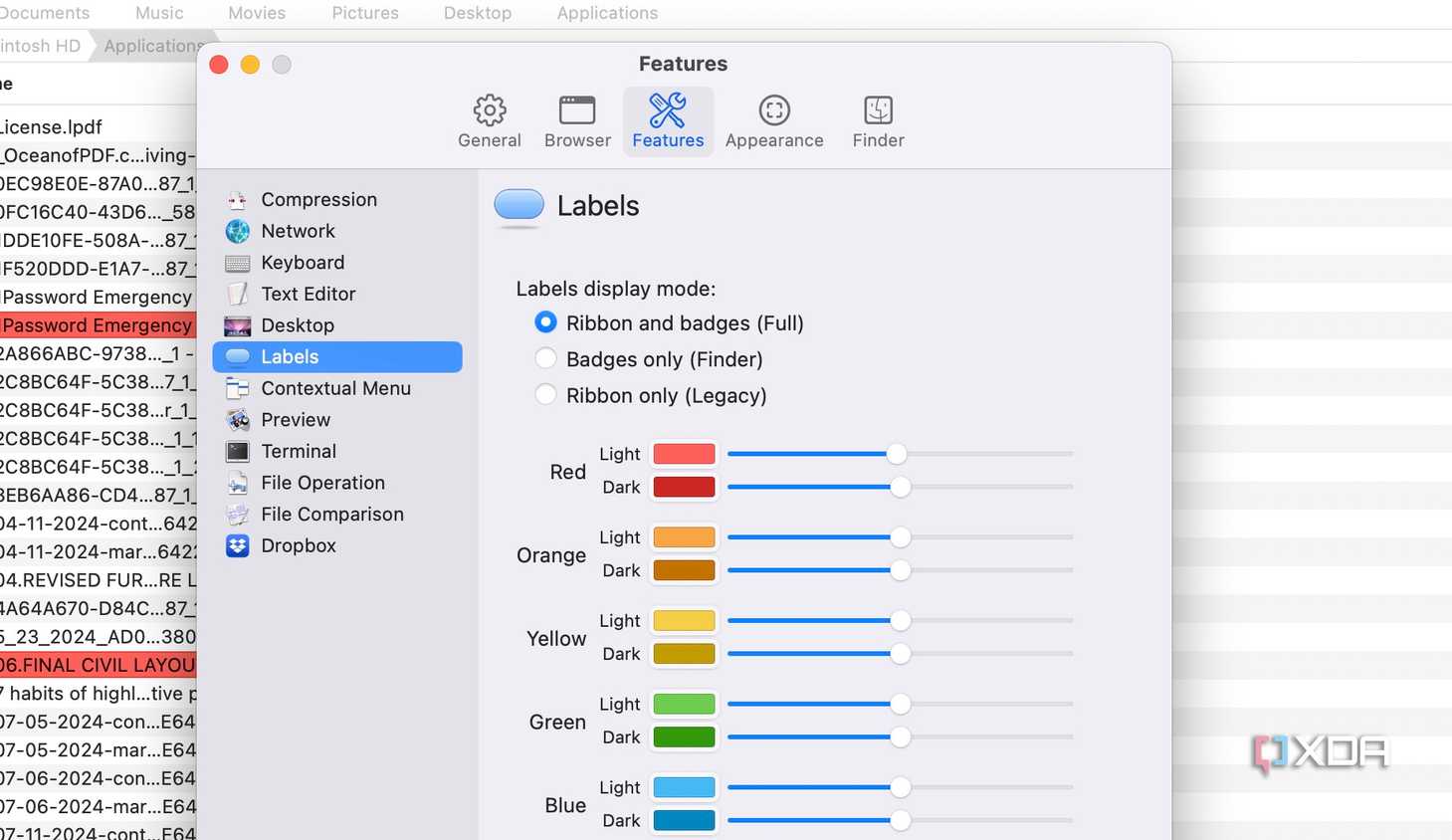Open the Green Dark color swatch

pos(684,737)
